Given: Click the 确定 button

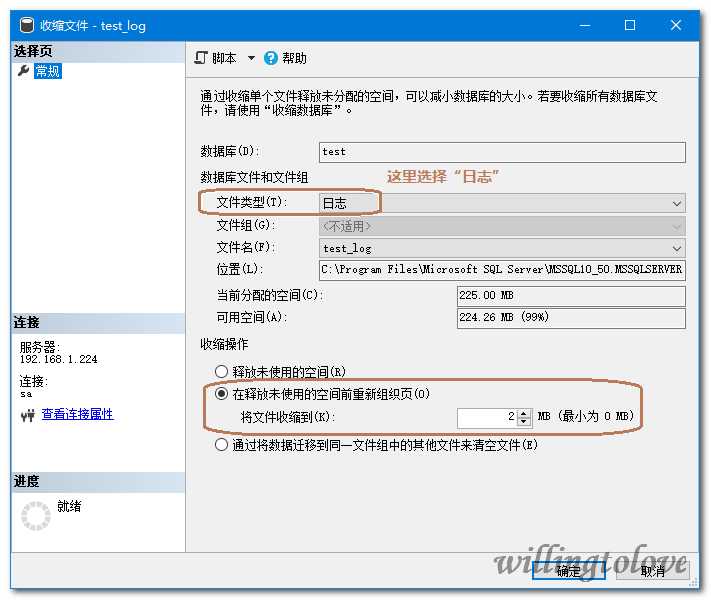Looking at the screenshot, I should tap(569, 571).
